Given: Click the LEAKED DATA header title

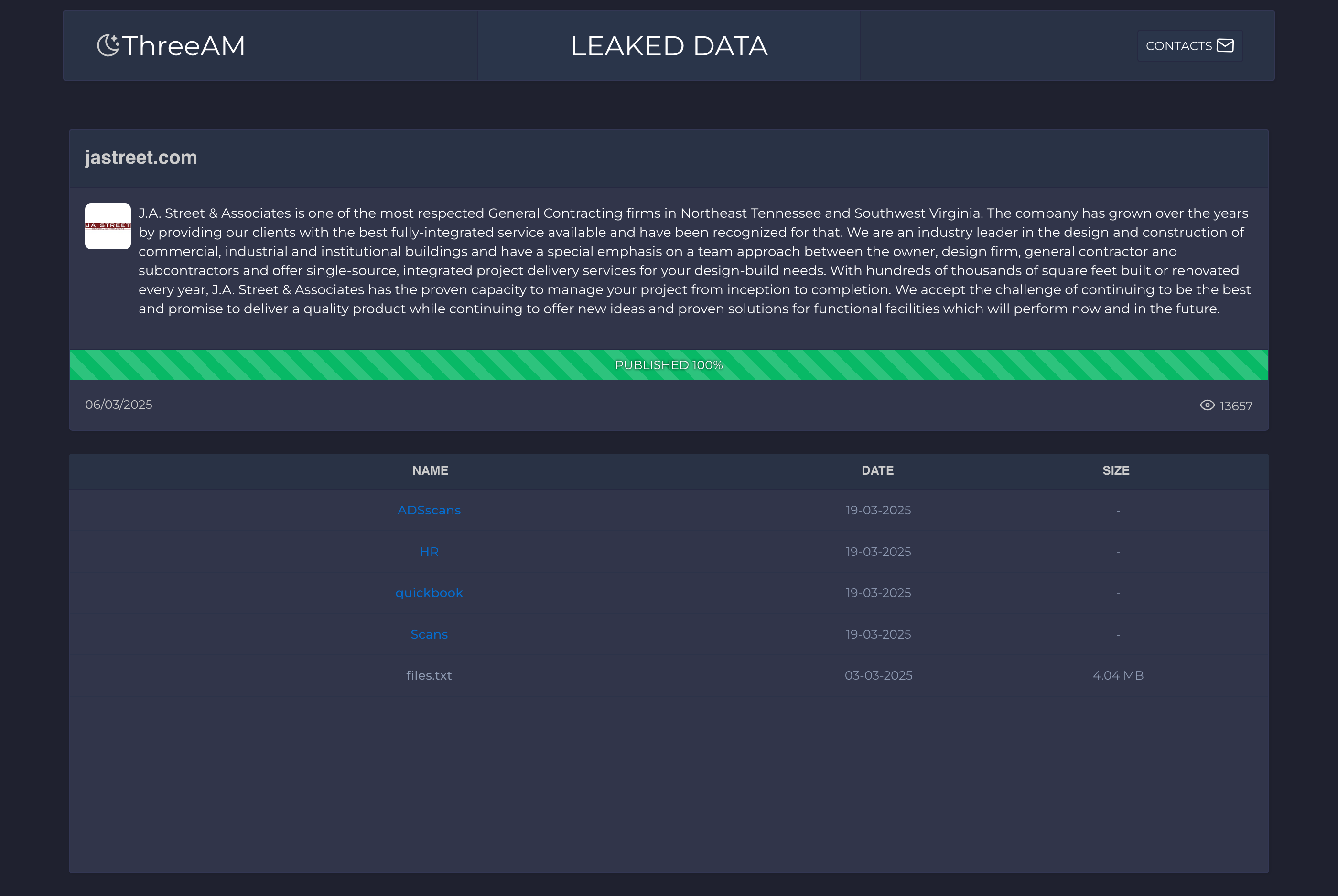Looking at the screenshot, I should [669, 46].
